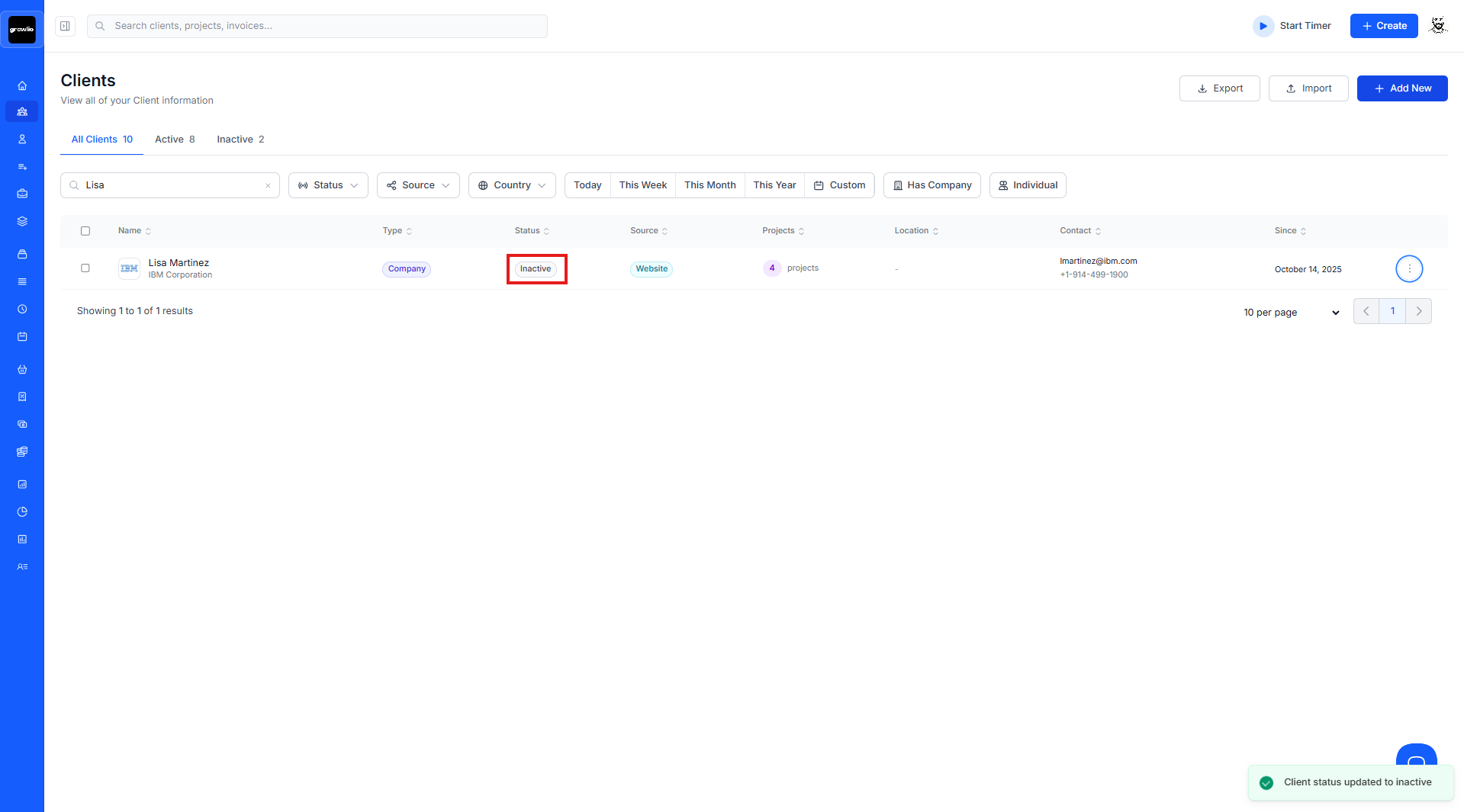Click the client search field containing Lisa
This screenshot has height=812, width=1464.
(x=170, y=185)
